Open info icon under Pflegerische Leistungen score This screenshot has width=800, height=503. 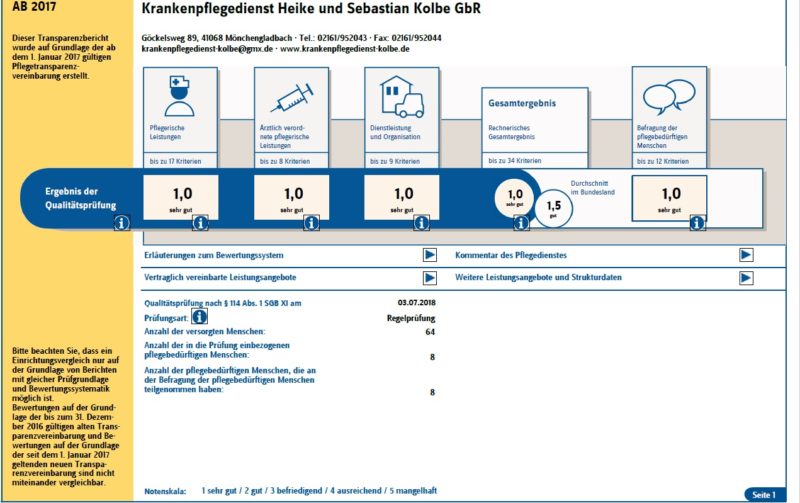pyautogui.click(x=200, y=223)
